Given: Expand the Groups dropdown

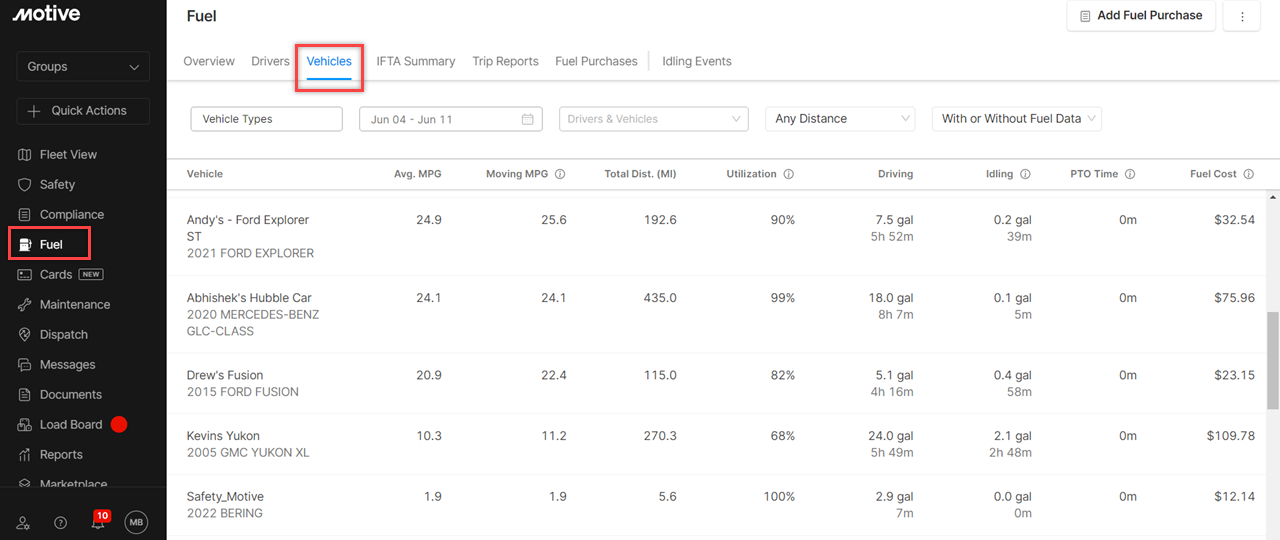Looking at the screenshot, I should pos(83,67).
